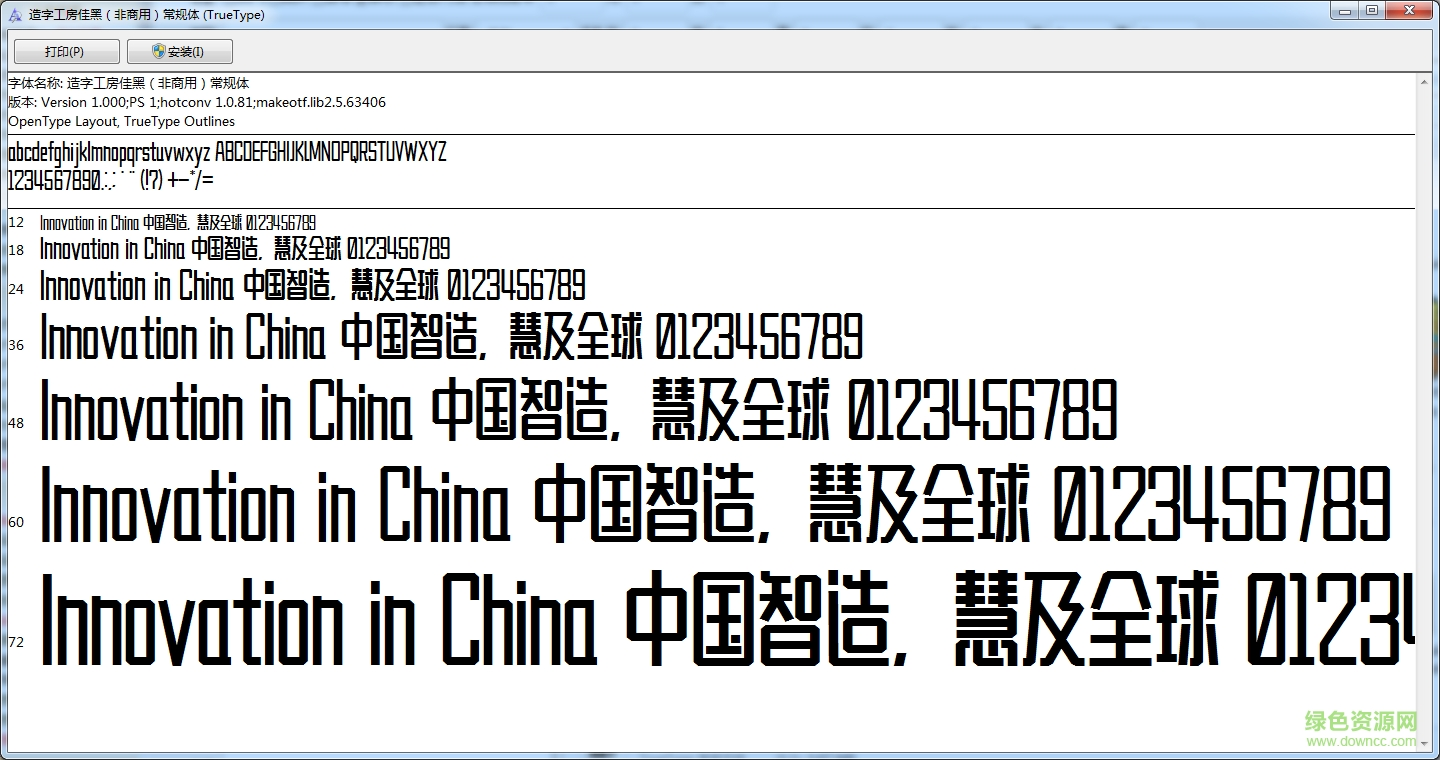Image resolution: width=1440 pixels, height=760 pixels.
Task: Click the 打印(P) button to print the font
Action: pyautogui.click(x=65, y=51)
